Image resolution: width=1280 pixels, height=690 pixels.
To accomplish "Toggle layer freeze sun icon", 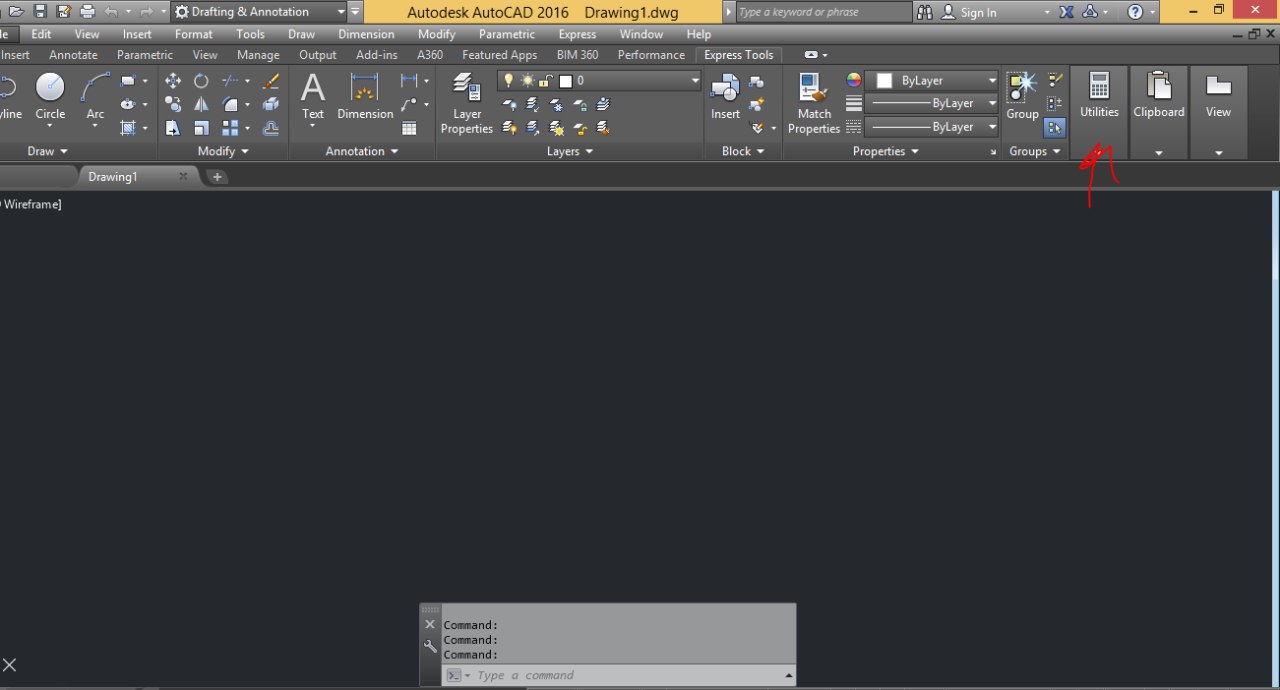I will point(527,81).
